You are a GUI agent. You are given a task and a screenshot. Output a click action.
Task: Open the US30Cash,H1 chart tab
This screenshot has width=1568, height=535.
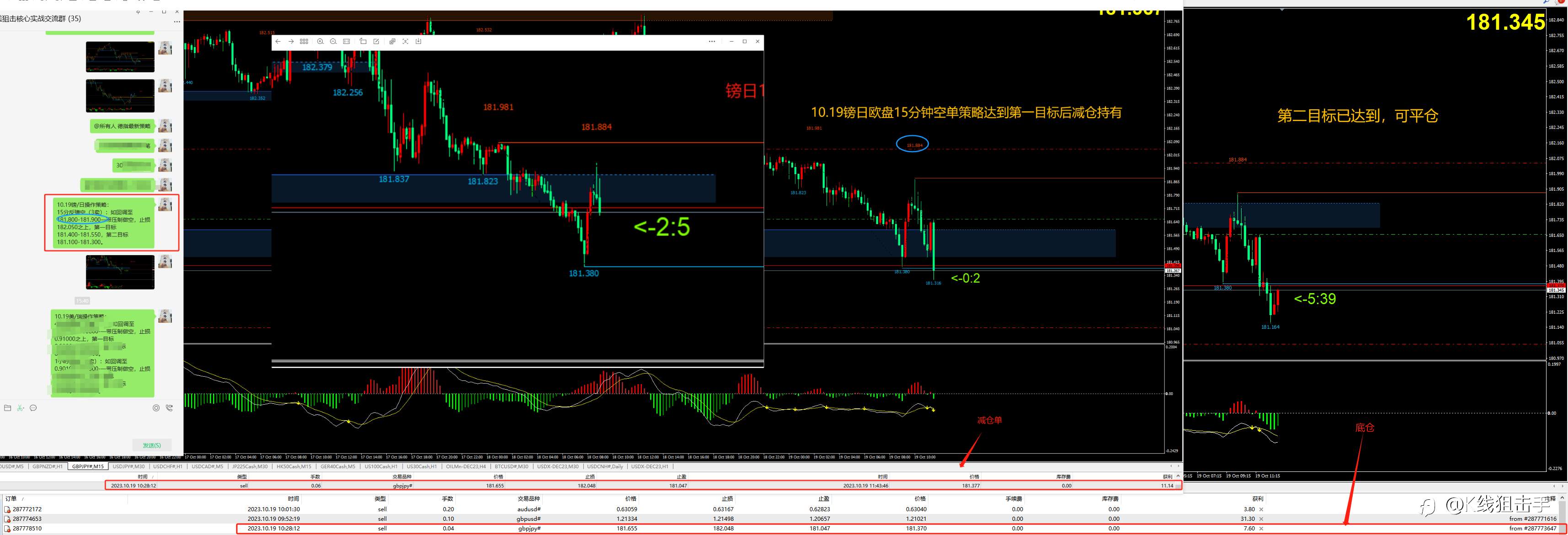click(421, 467)
